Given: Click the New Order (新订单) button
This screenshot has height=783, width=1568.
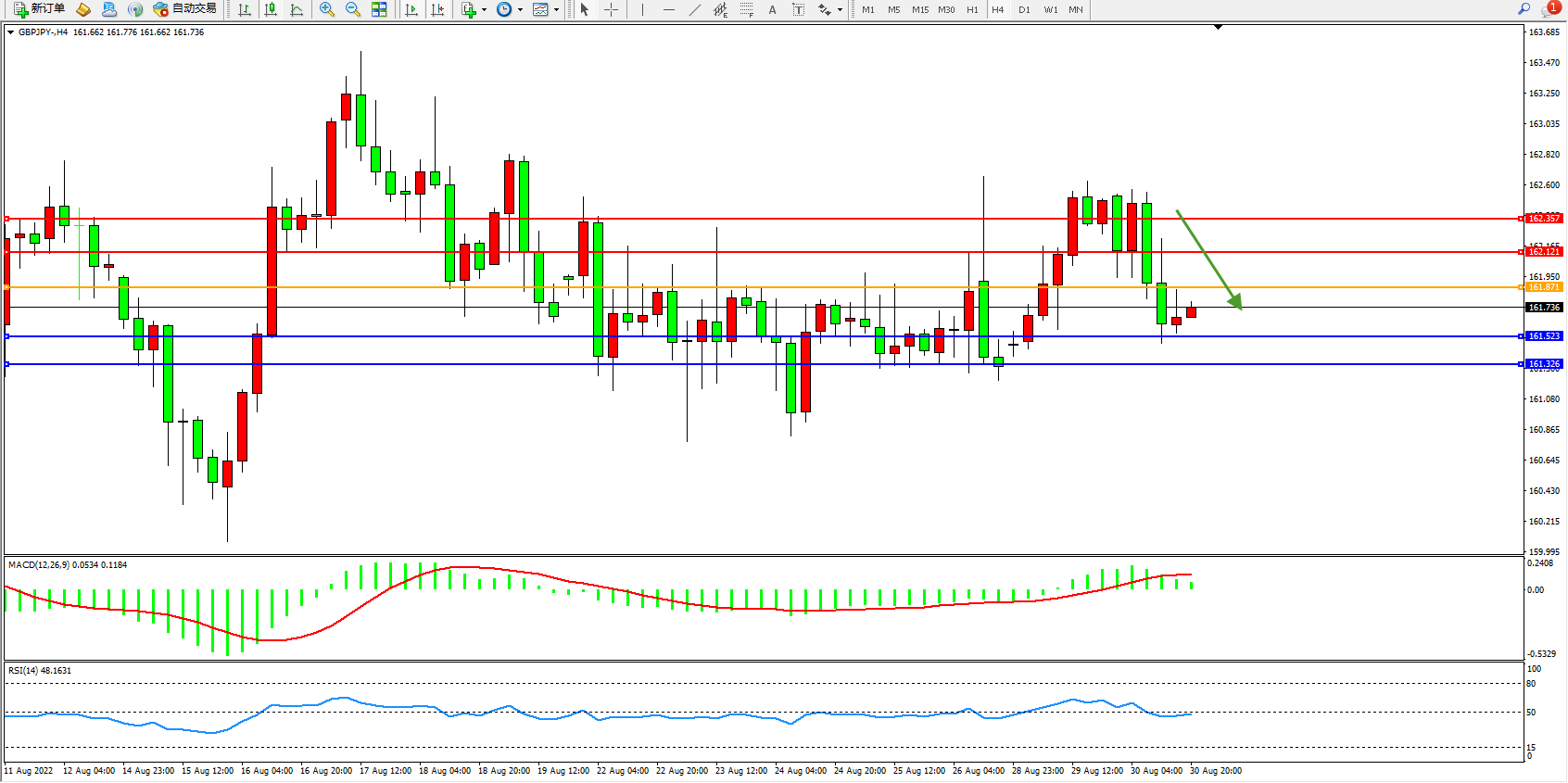Looking at the screenshot, I should point(39,9).
